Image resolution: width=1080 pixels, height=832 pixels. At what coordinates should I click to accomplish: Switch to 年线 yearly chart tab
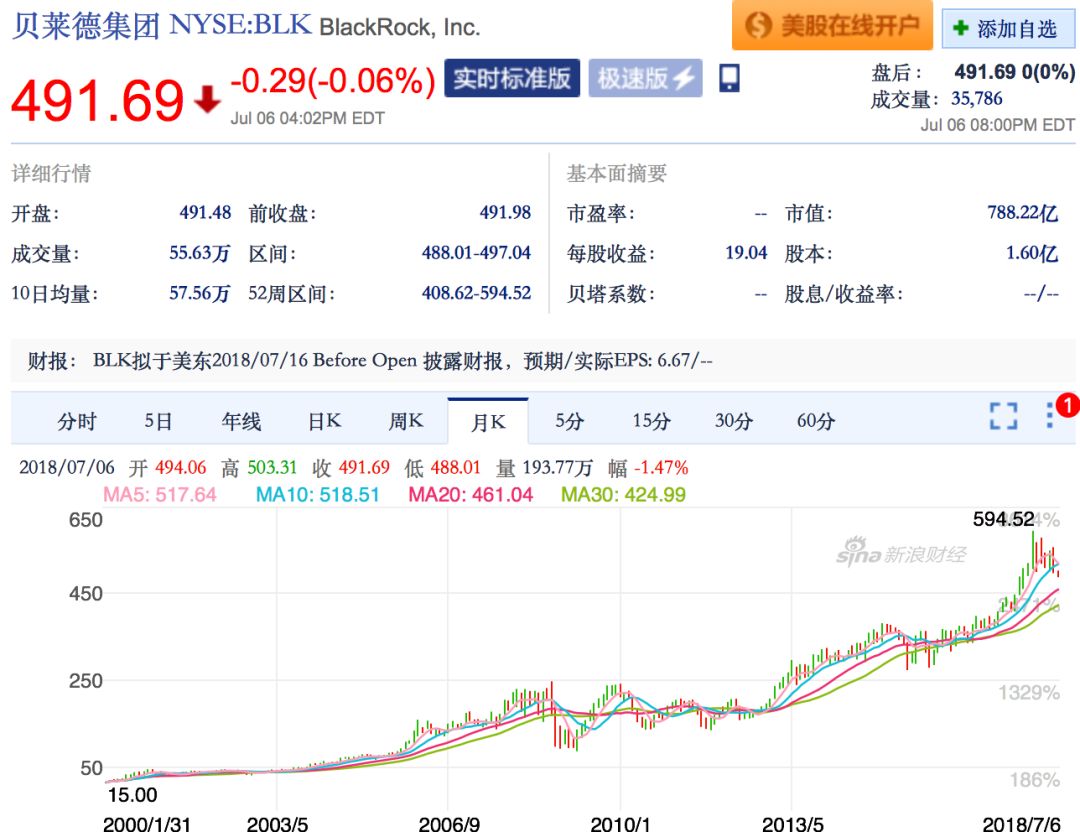(241, 421)
